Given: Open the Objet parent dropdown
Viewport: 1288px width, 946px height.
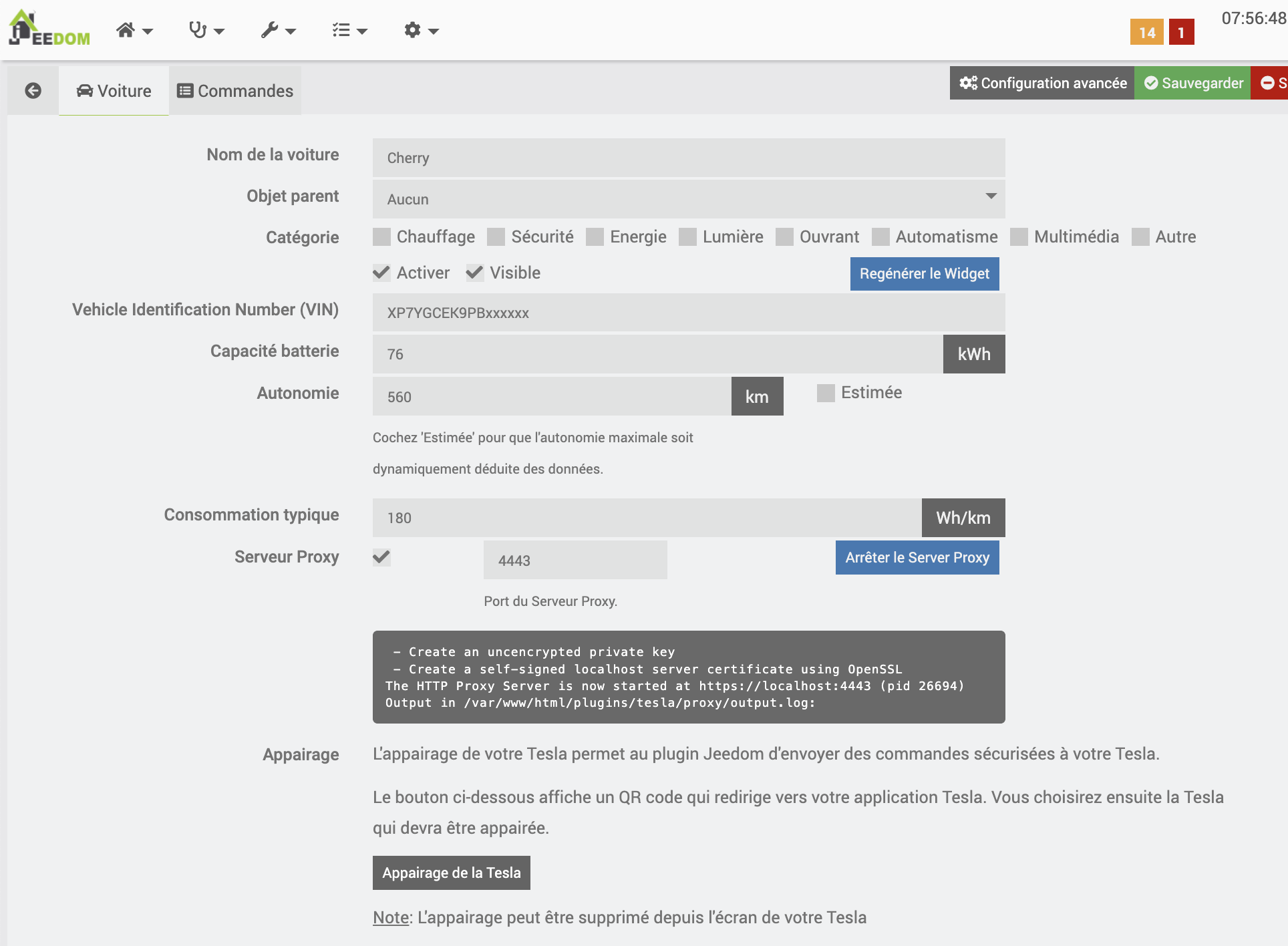Looking at the screenshot, I should coord(689,198).
